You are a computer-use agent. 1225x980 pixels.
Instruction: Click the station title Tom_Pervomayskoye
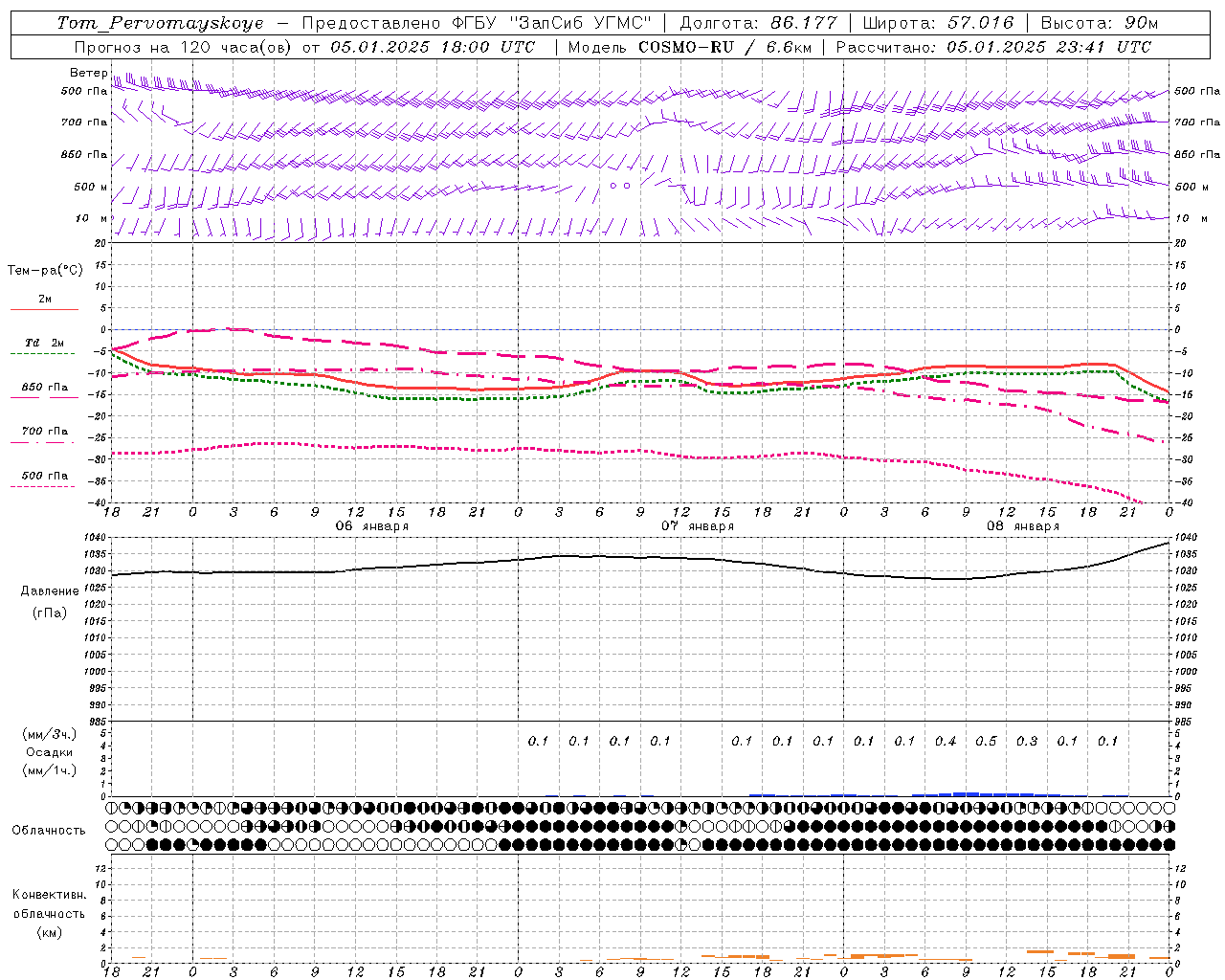(161, 23)
